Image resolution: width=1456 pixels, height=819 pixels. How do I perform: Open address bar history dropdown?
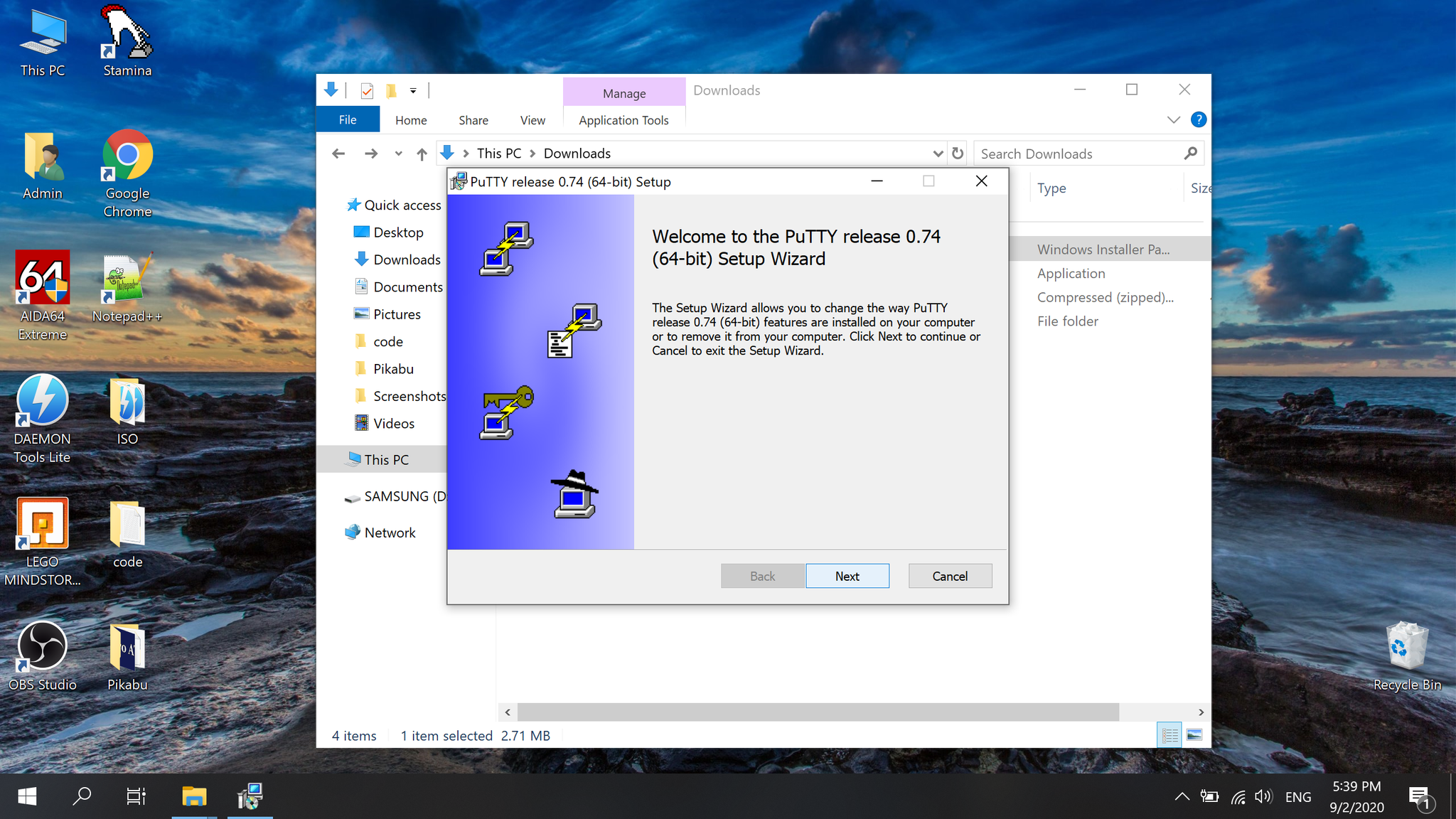click(x=938, y=154)
